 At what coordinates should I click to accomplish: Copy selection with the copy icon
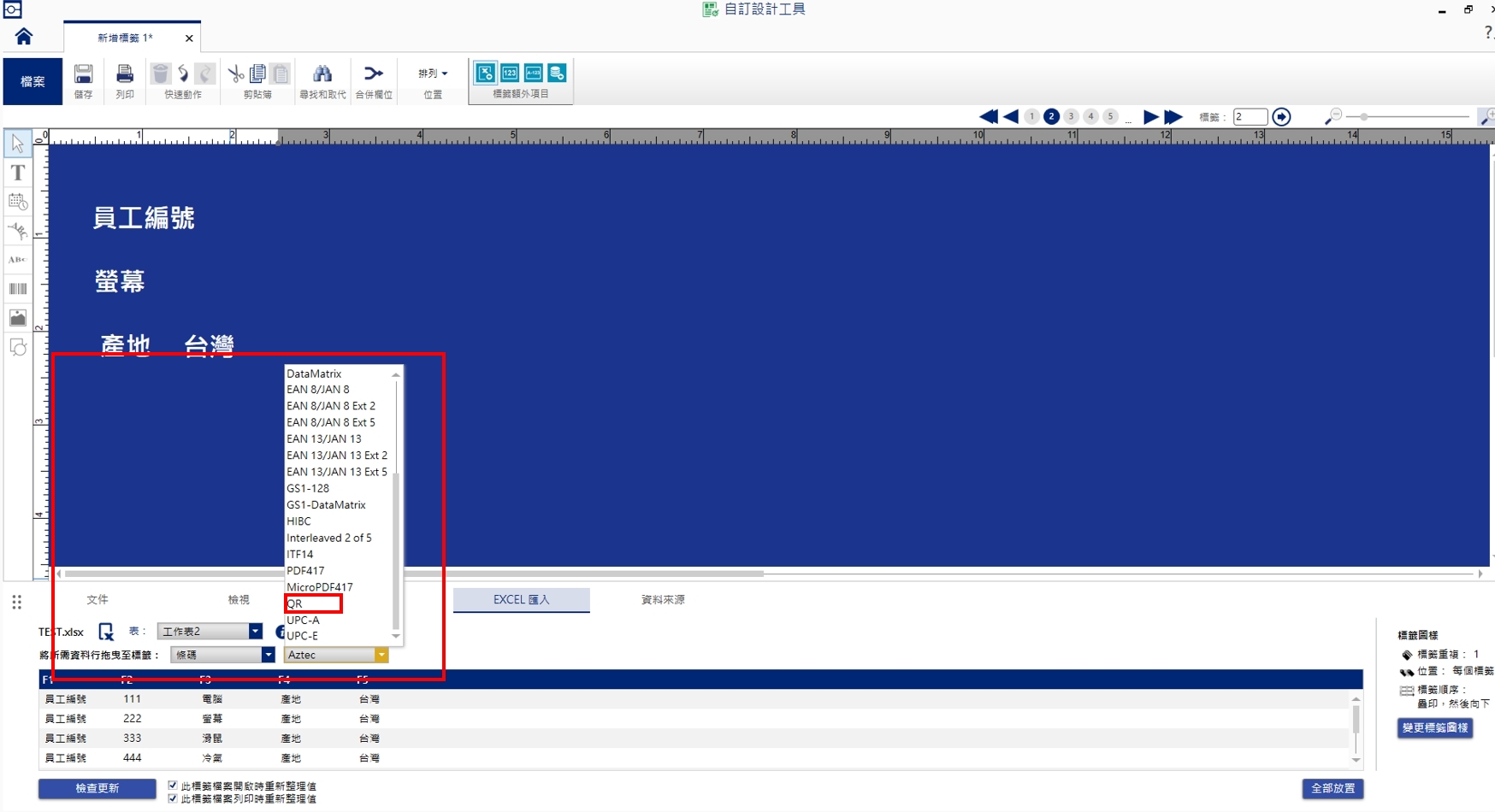coord(257,74)
